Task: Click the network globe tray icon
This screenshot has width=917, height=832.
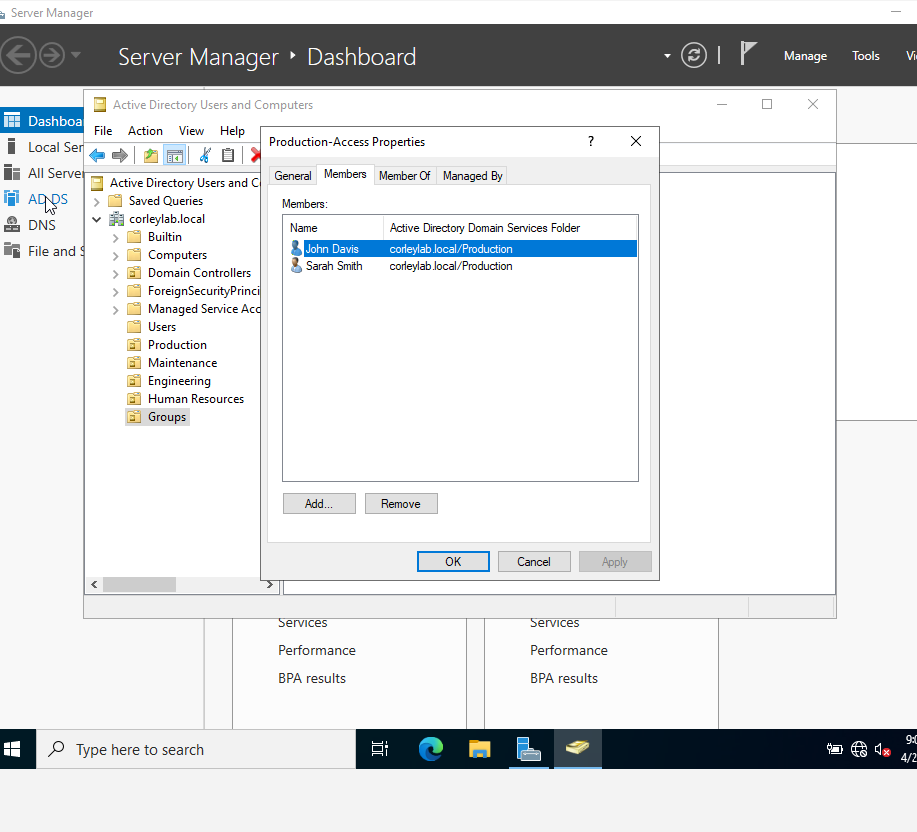Action: tap(859, 749)
